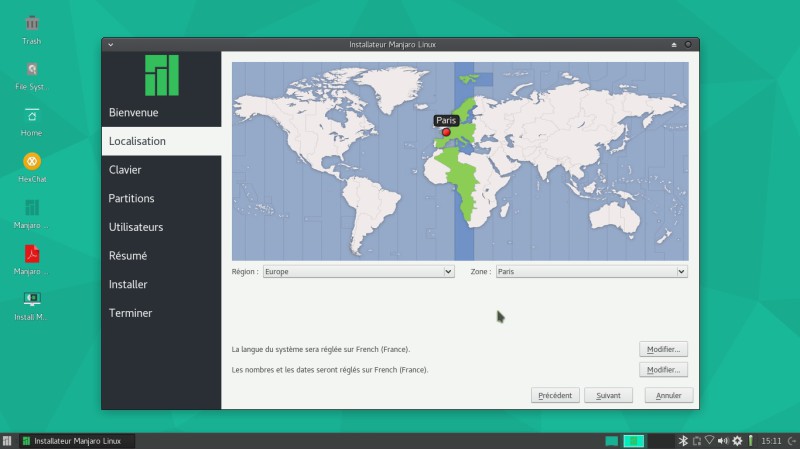Select the Bienvenue step in the sidebar
Viewport: 800px width, 449px height.
[161, 112]
